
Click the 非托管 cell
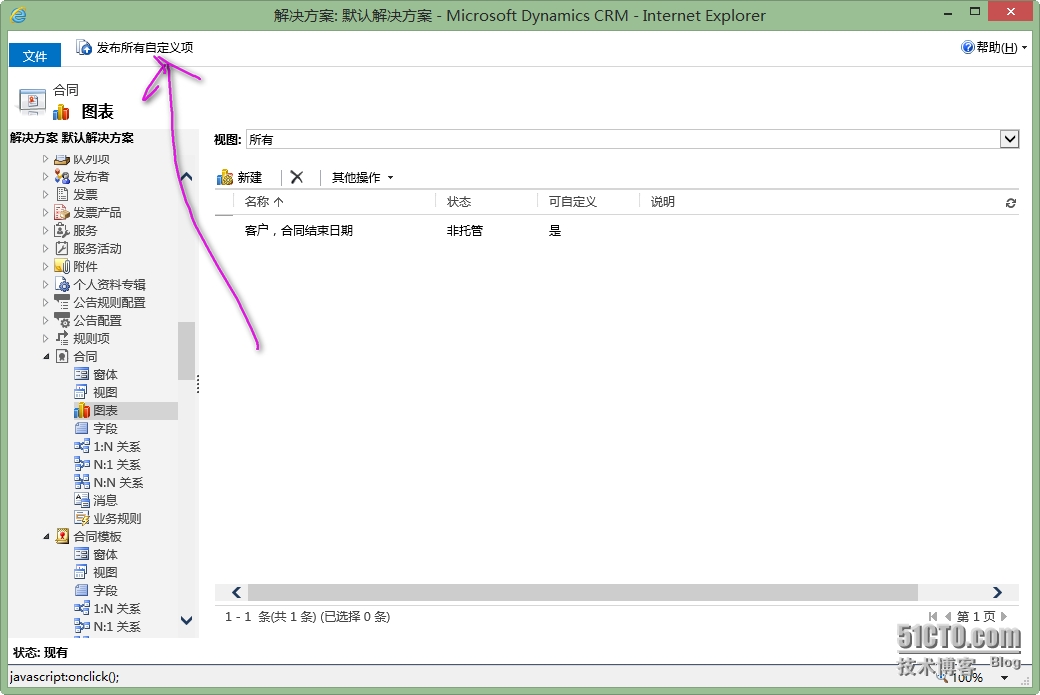click(464, 230)
